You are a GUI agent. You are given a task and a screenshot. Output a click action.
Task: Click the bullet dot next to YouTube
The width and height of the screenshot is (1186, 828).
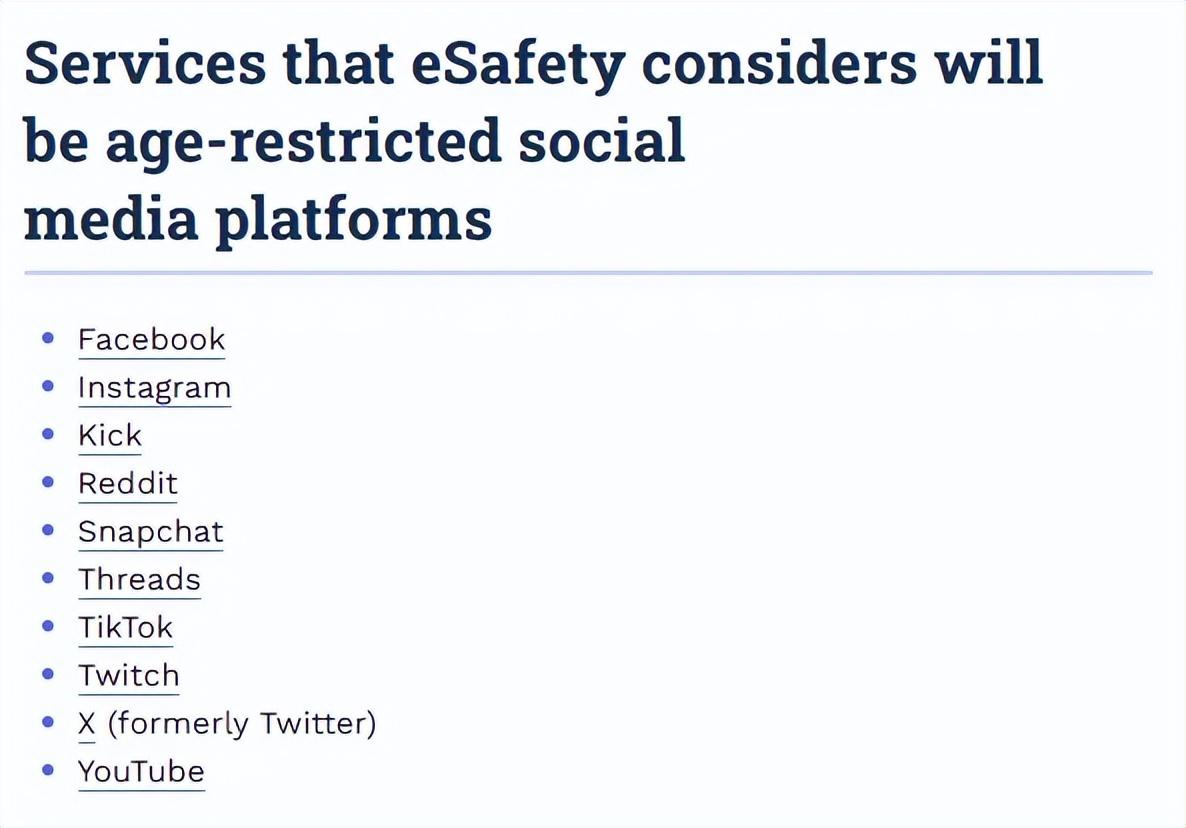tap(48, 771)
